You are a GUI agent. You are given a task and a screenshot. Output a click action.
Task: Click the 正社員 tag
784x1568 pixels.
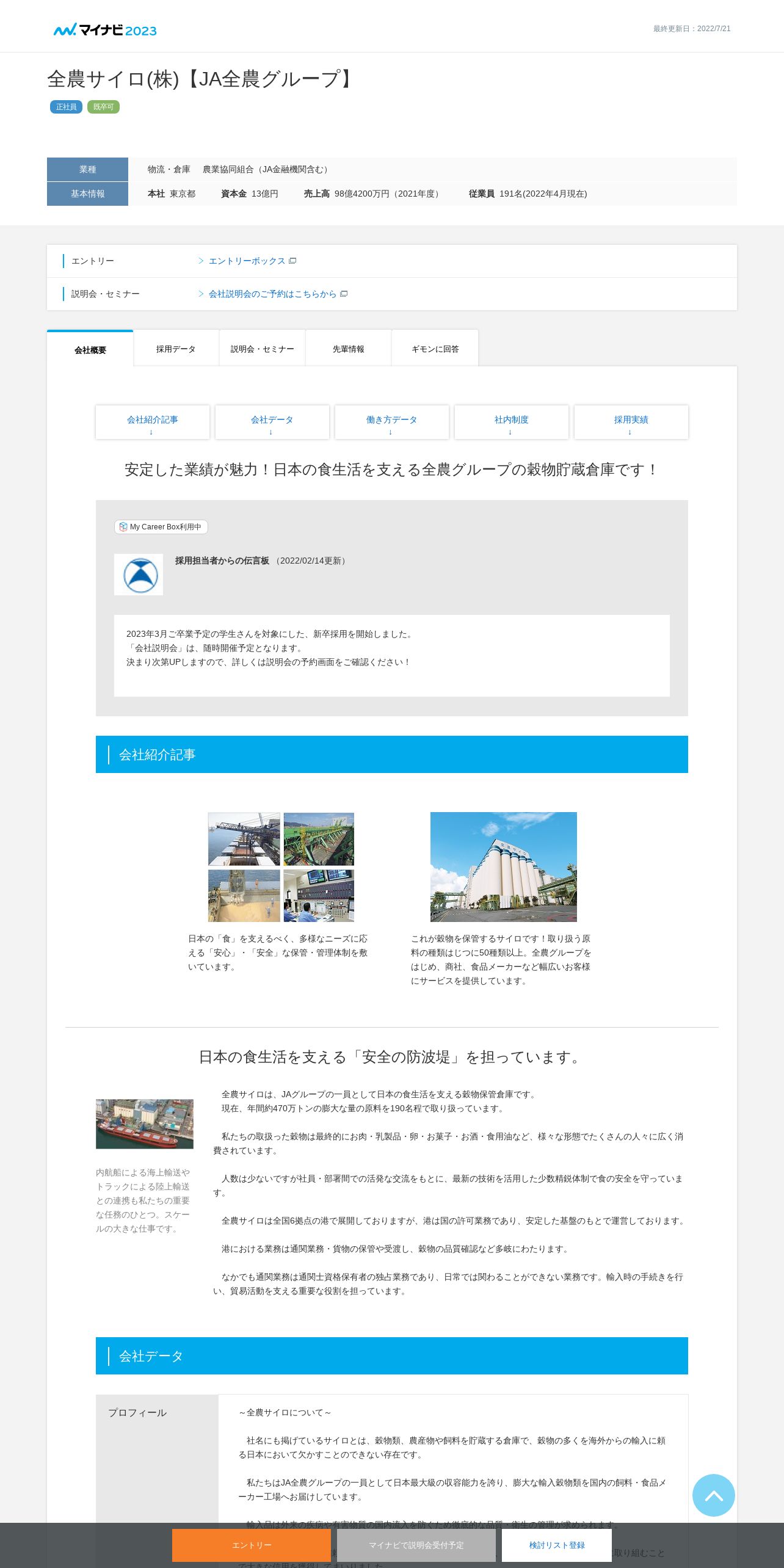pyautogui.click(x=66, y=107)
